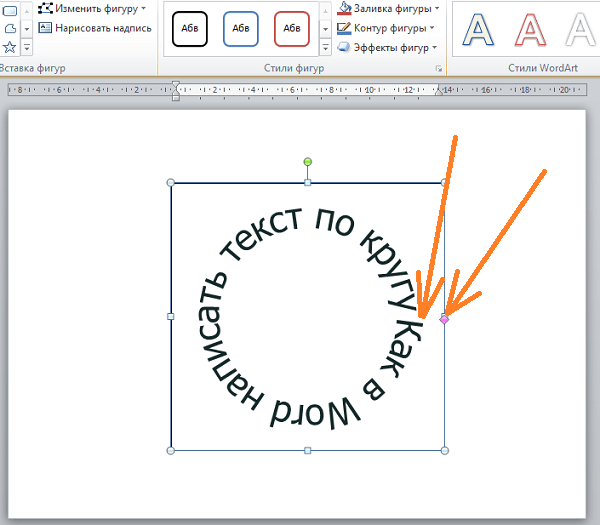Expand the shape styles gallery more button

pyautogui.click(x=325, y=47)
